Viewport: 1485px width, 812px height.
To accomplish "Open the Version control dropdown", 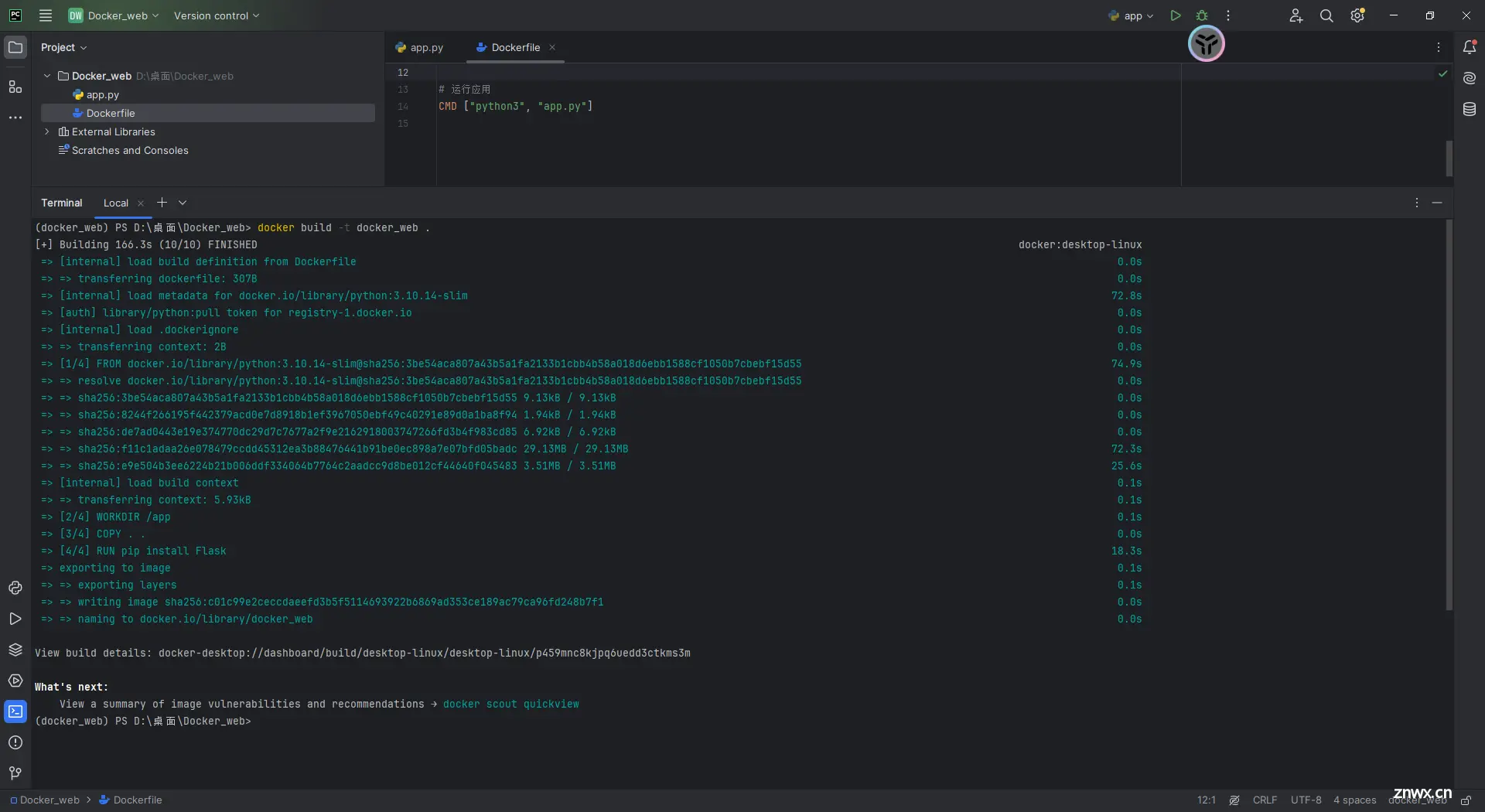I will point(217,15).
